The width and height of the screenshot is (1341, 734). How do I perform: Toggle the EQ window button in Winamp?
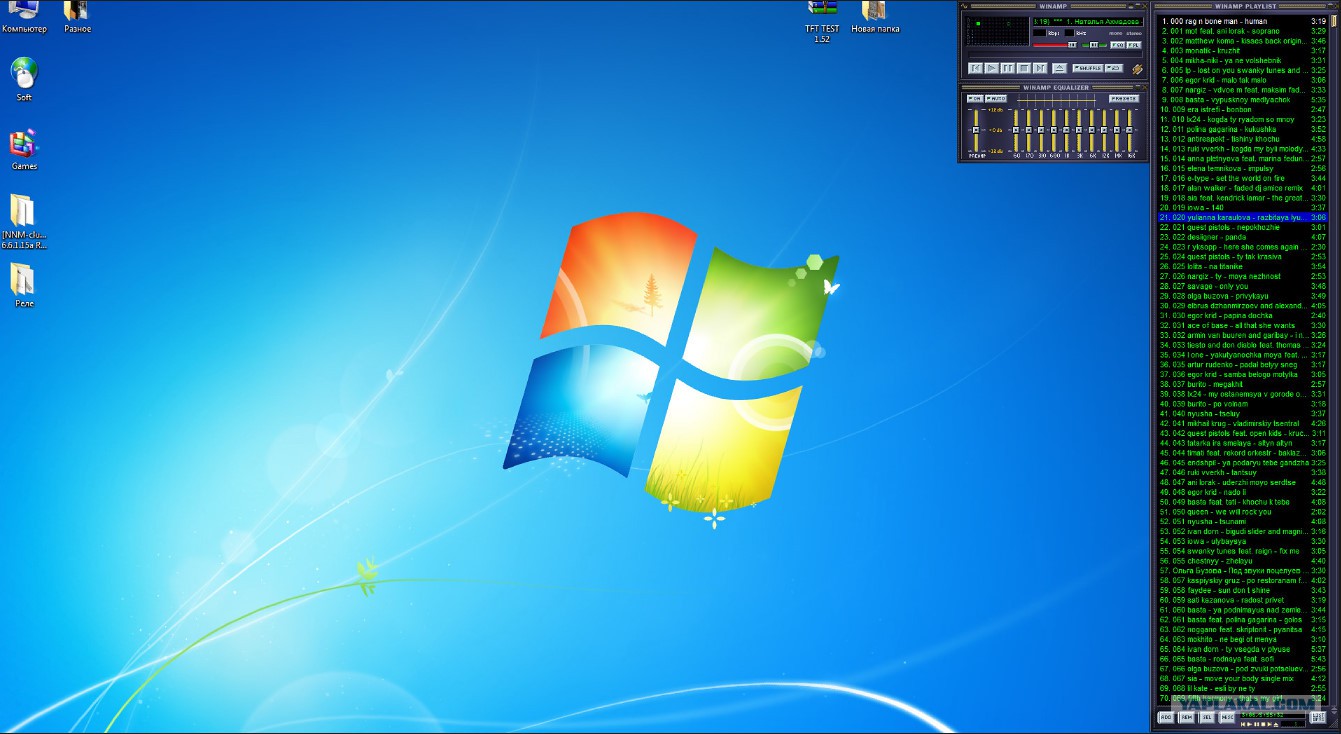[1117, 45]
